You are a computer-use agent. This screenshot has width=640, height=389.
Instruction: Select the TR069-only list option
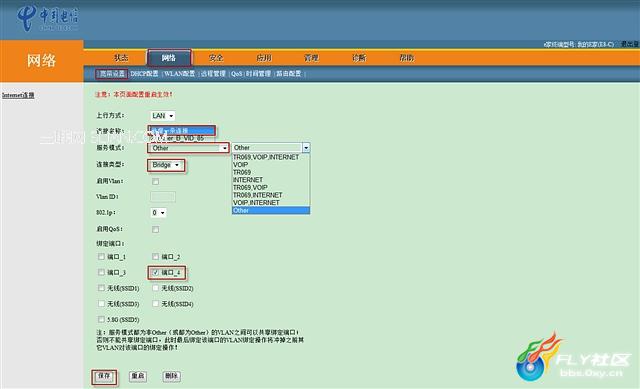point(271,172)
